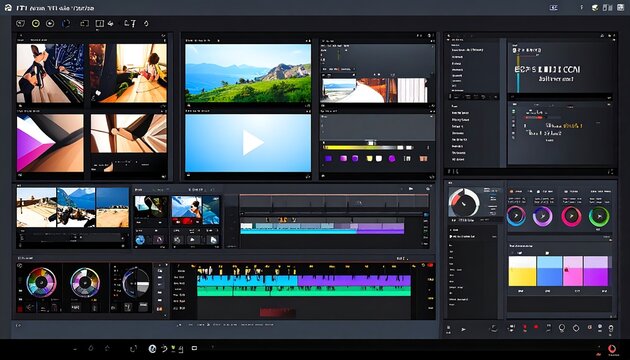Select the dark blue circle tool in the top toolbar
This screenshot has width=630, height=360.
[x=65, y=24]
